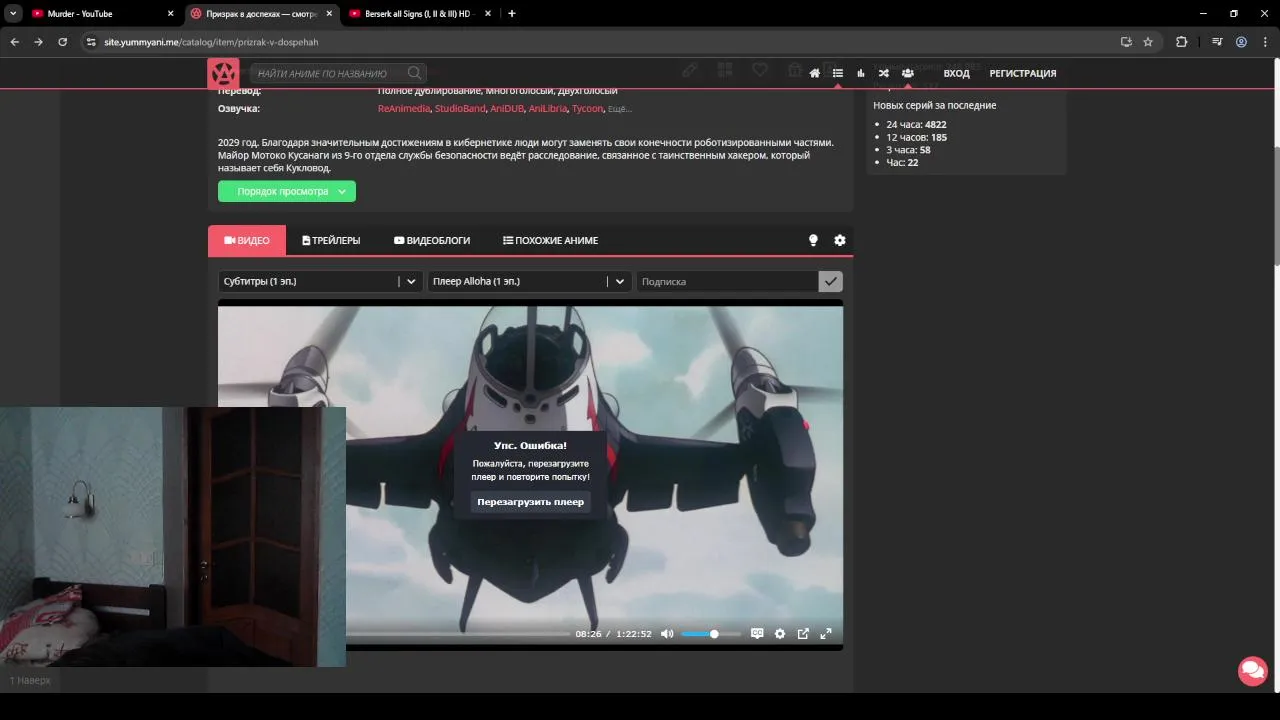
Task: Open the browser media control icon
Action: (1217, 42)
